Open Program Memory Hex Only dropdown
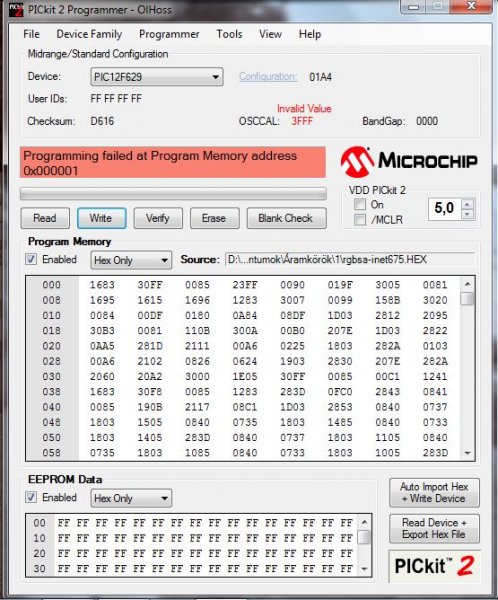 coord(131,260)
